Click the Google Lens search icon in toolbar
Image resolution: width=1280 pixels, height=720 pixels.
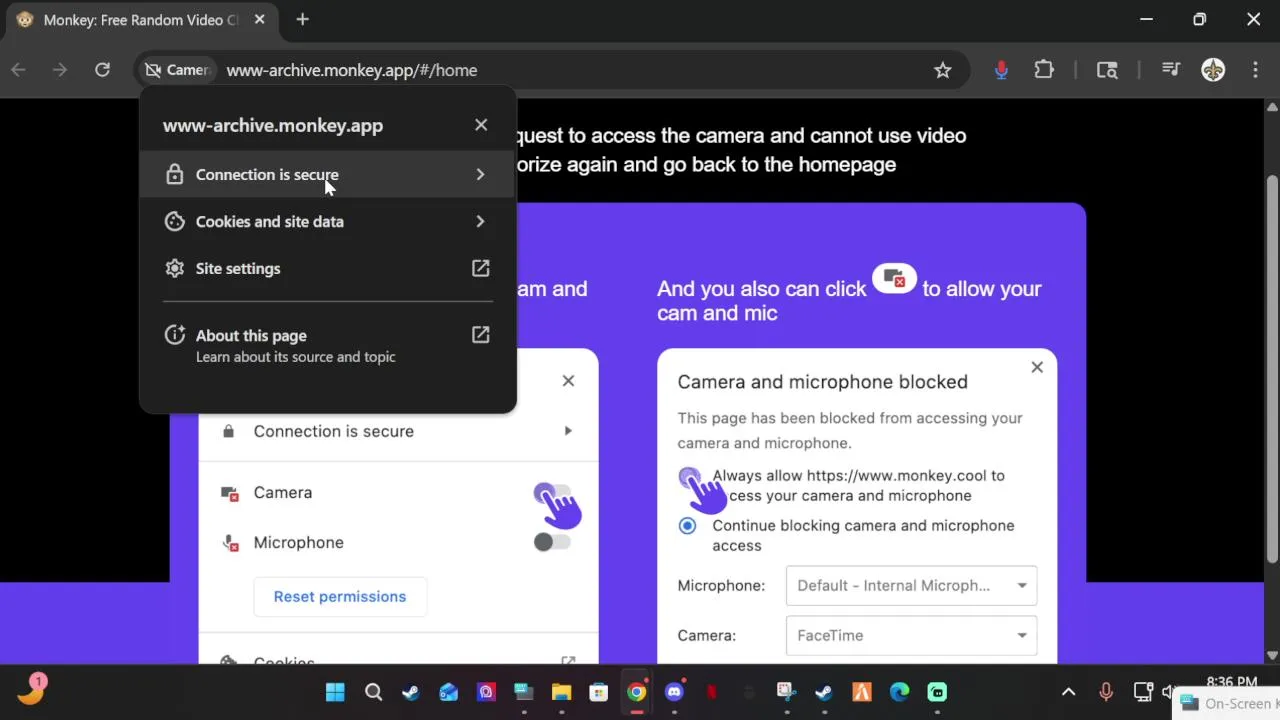tap(1107, 70)
